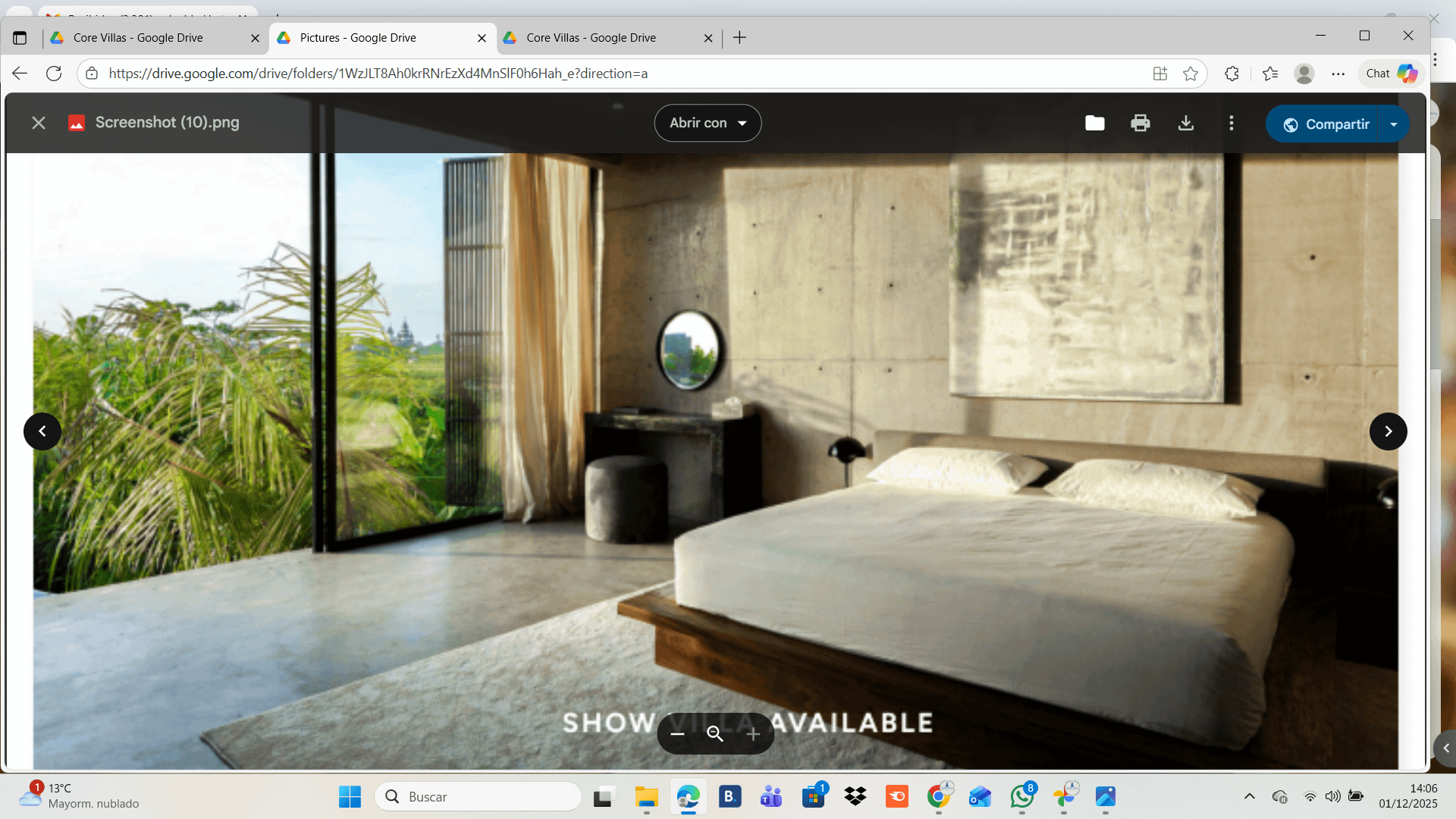Open the Copilot Chat button

coord(1391,74)
